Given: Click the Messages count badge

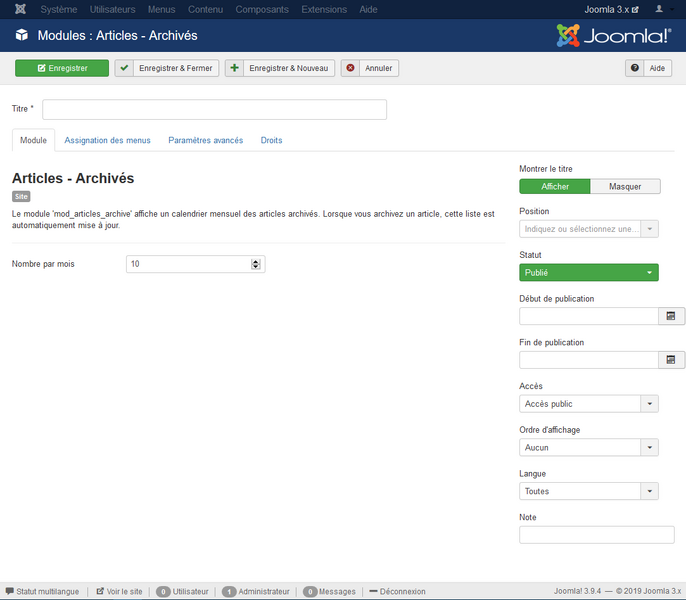Looking at the screenshot, I should (x=310, y=592).
